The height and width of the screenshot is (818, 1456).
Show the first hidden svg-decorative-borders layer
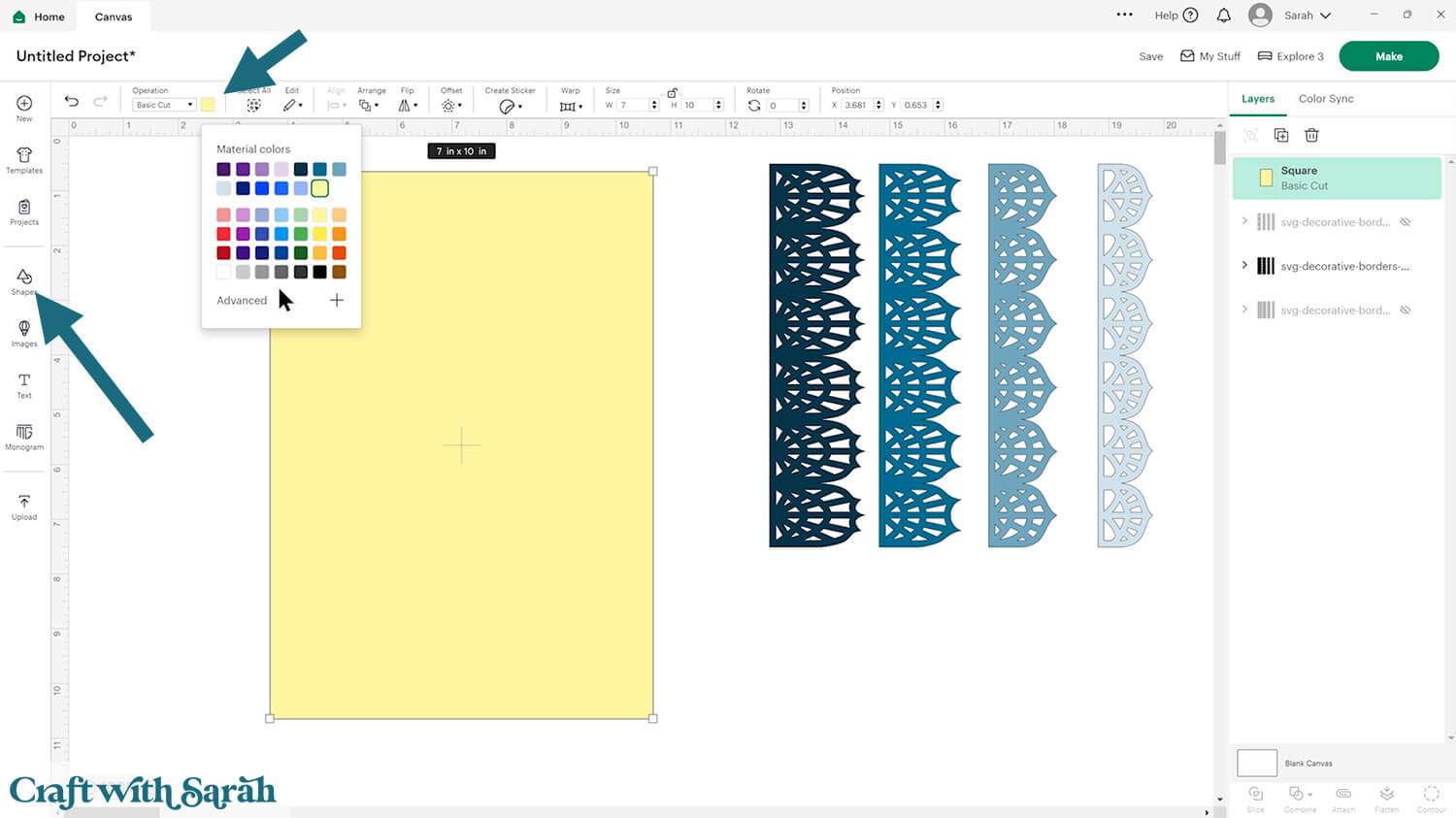point(1405,222)
